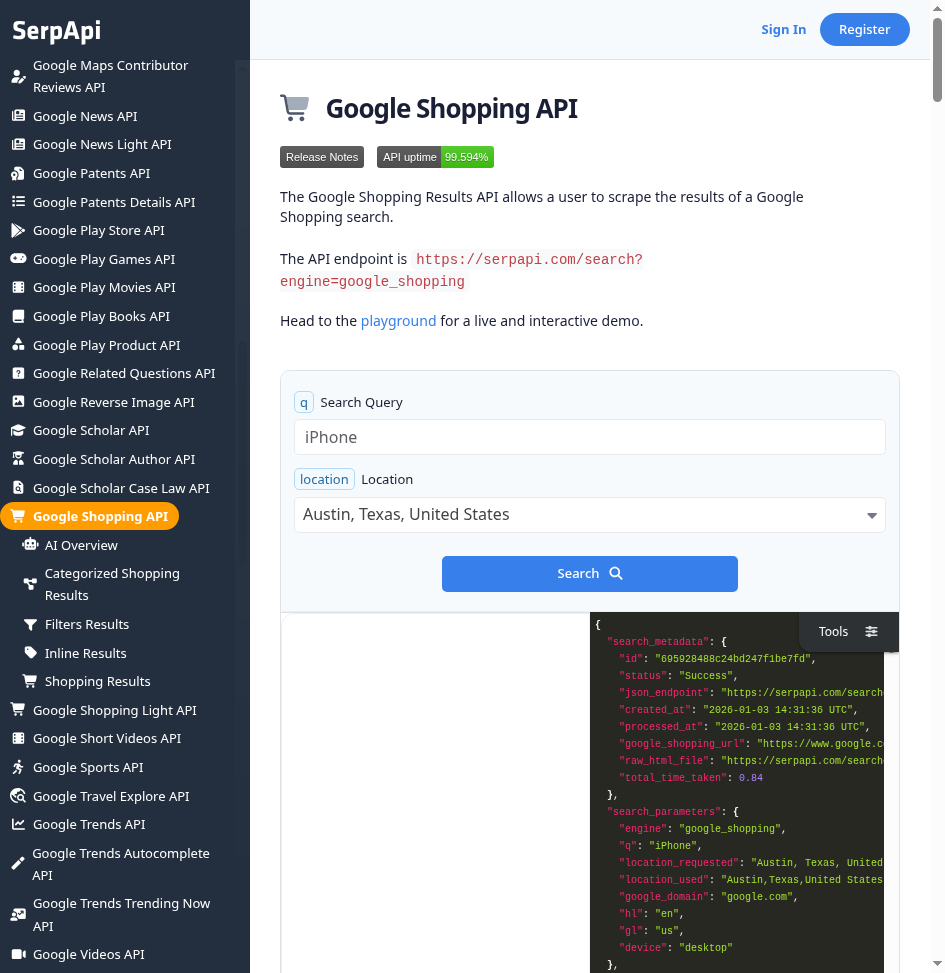
Task: Click the location parameter badge
Action: (324, 479)
